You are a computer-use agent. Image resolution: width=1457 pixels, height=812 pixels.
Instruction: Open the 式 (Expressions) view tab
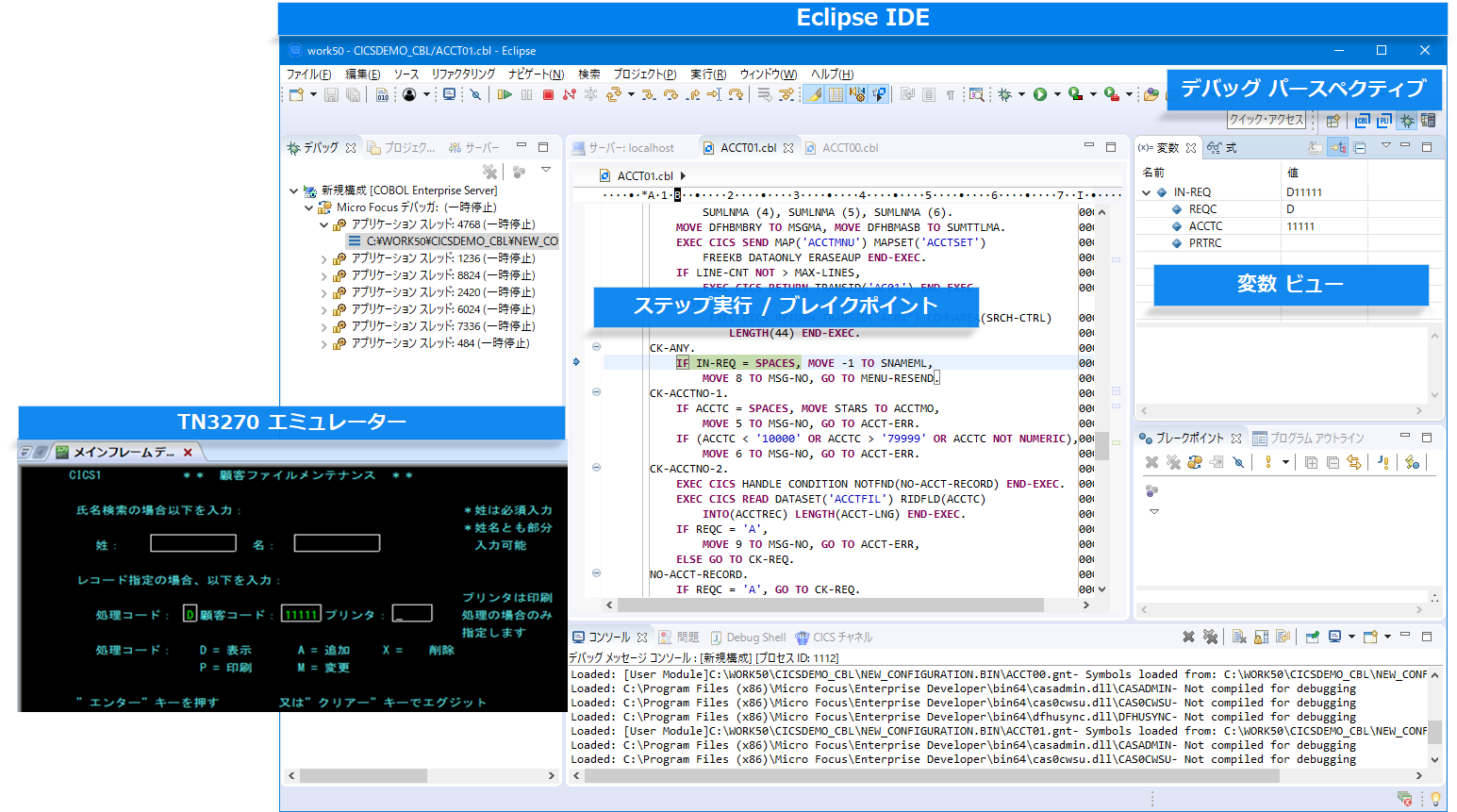(x=1221, y=148)
